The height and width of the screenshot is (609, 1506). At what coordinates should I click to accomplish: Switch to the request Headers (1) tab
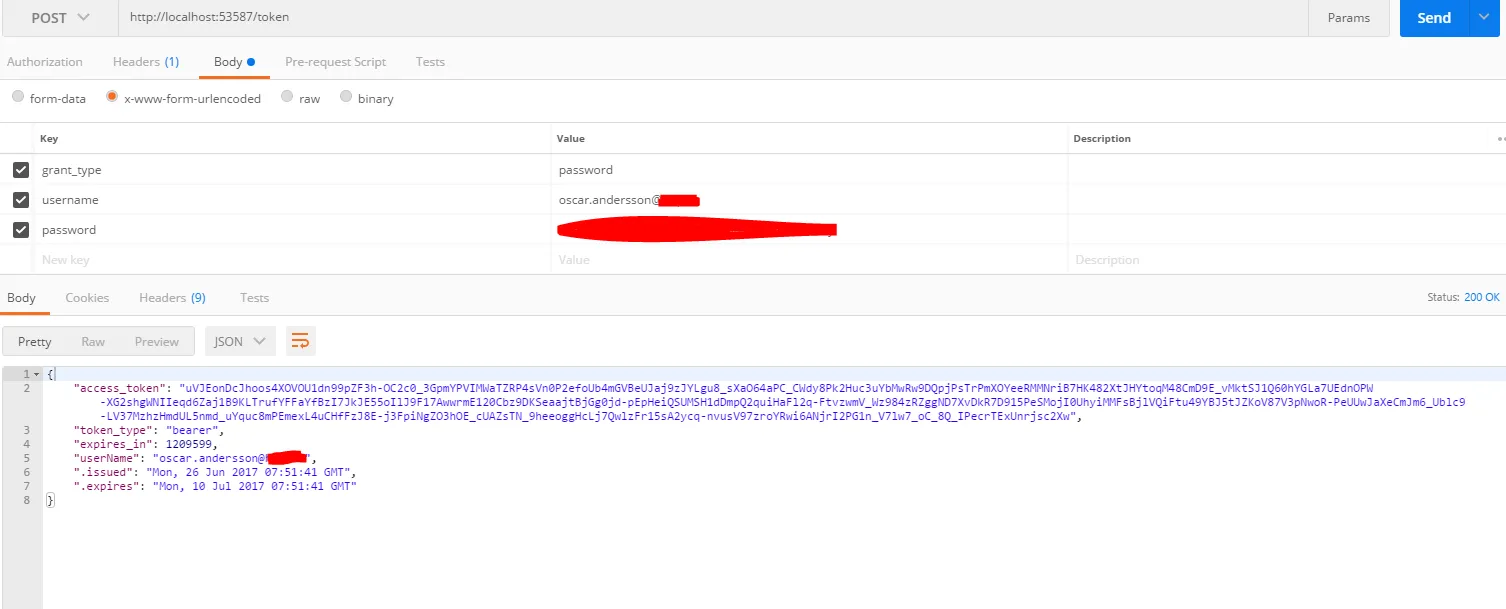pos(146,62)
